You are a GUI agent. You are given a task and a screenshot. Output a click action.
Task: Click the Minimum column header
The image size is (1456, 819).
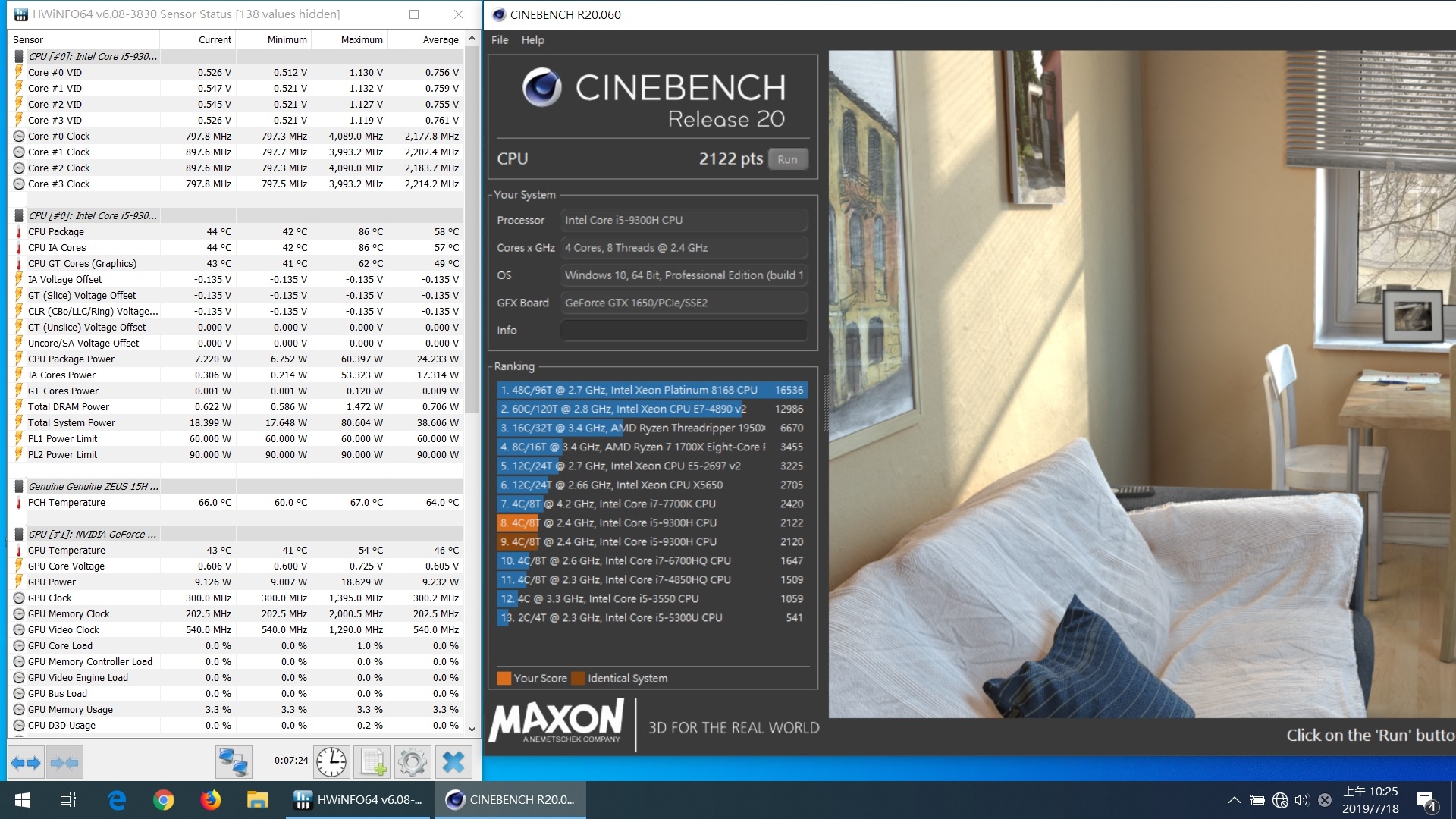pos(273,39)
